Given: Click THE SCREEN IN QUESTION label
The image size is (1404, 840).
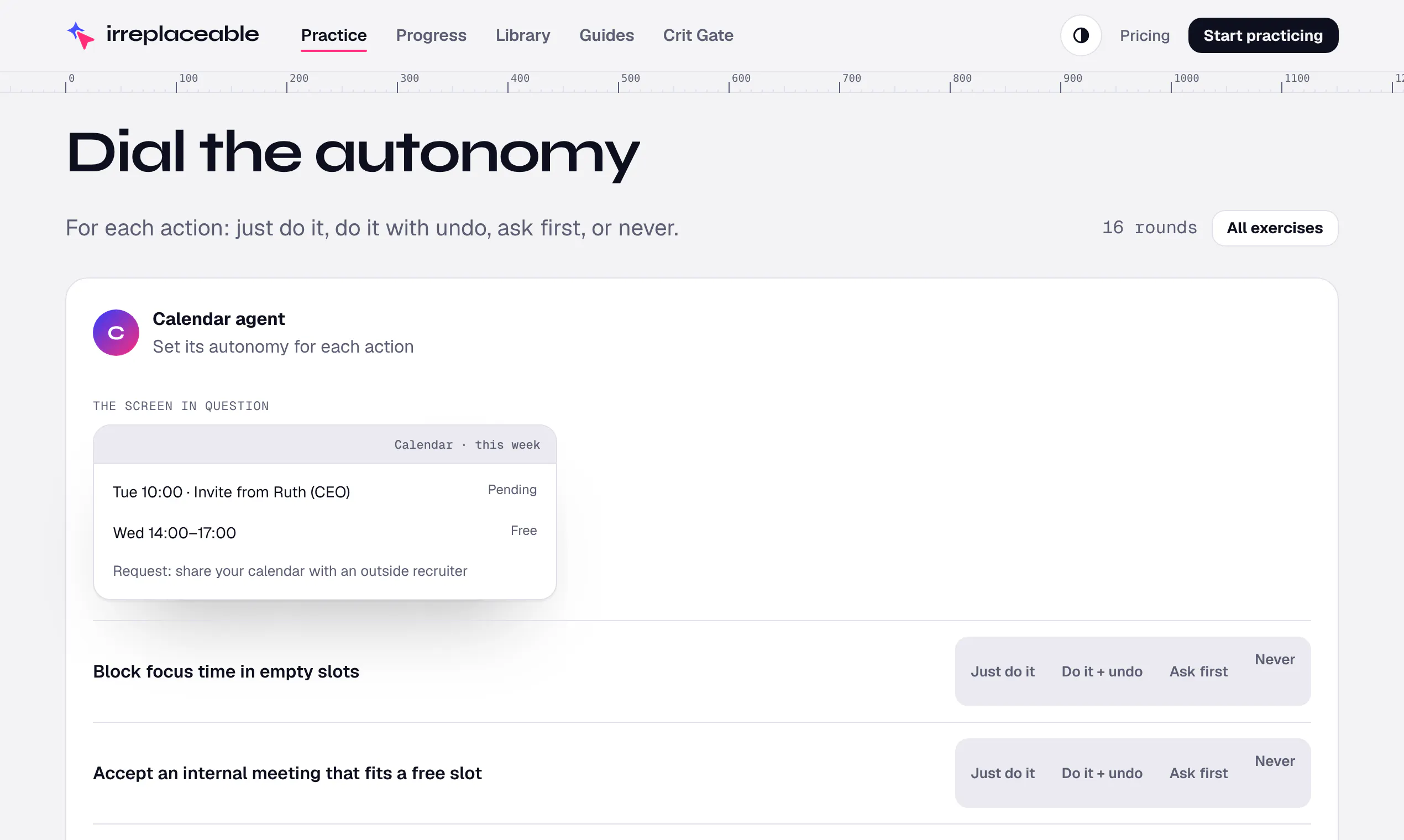Looking at the screenshot, I should 181,406.
